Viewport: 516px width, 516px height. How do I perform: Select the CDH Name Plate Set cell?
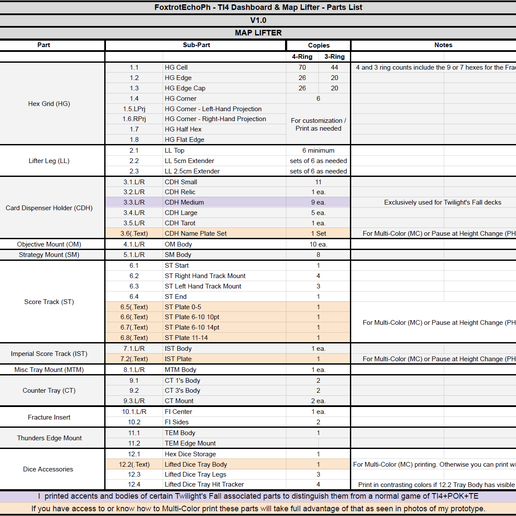coord(224,233)
